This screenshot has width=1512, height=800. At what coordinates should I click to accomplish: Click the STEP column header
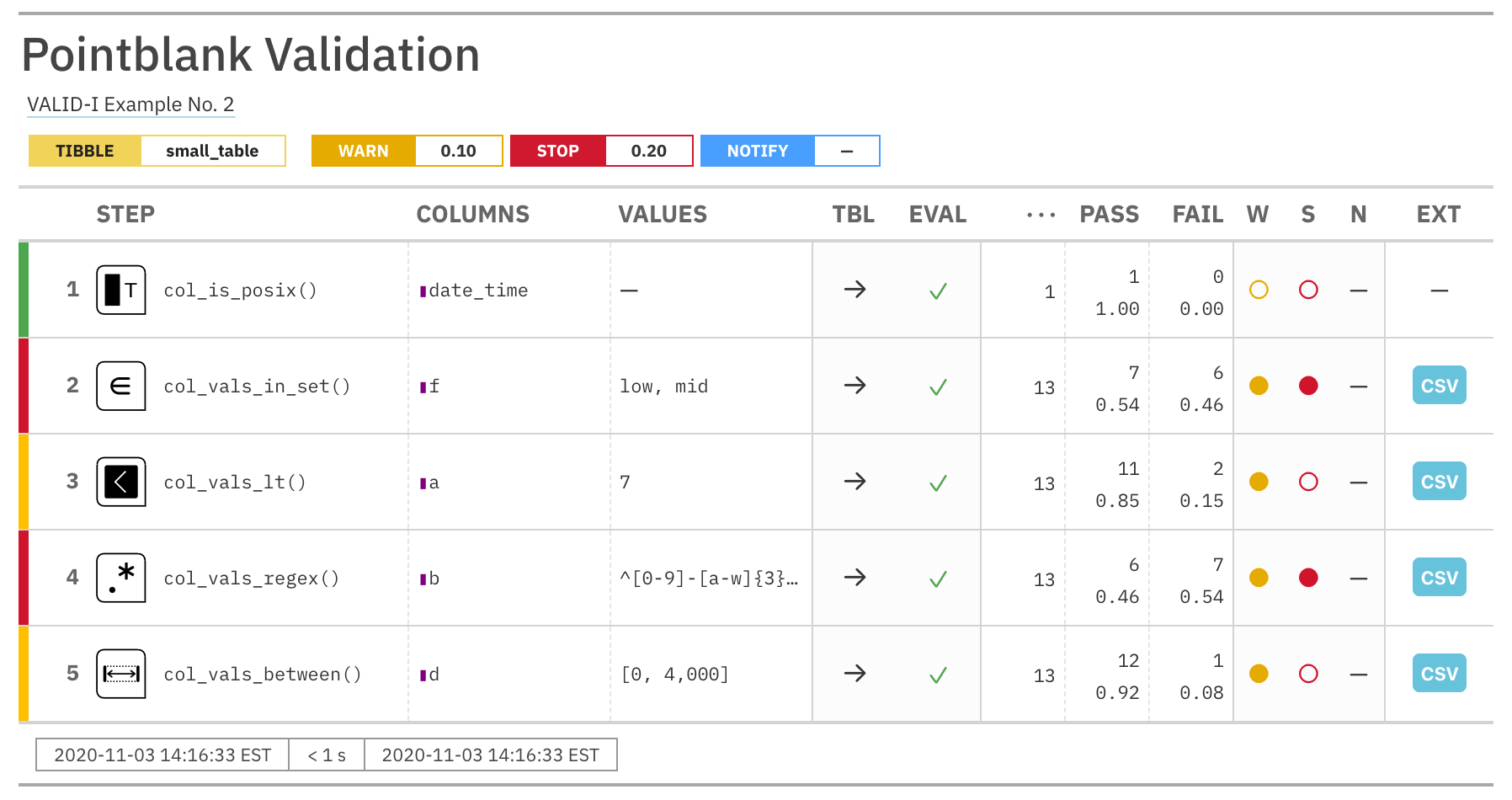coord(125,215)
